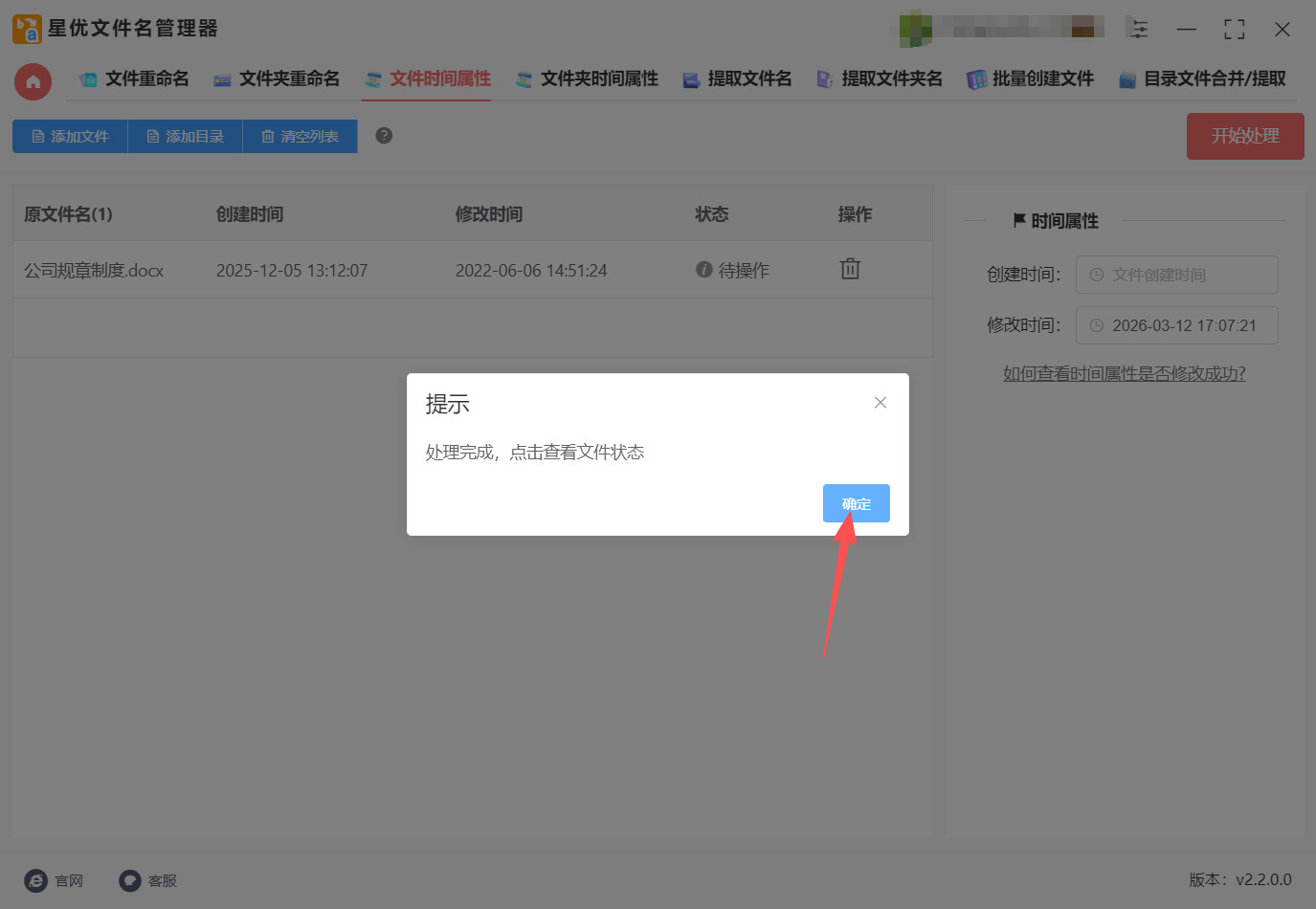Click the settings sliders icon in the title bar
This screenshot has width=1316, height=909.
(1139, 29)
